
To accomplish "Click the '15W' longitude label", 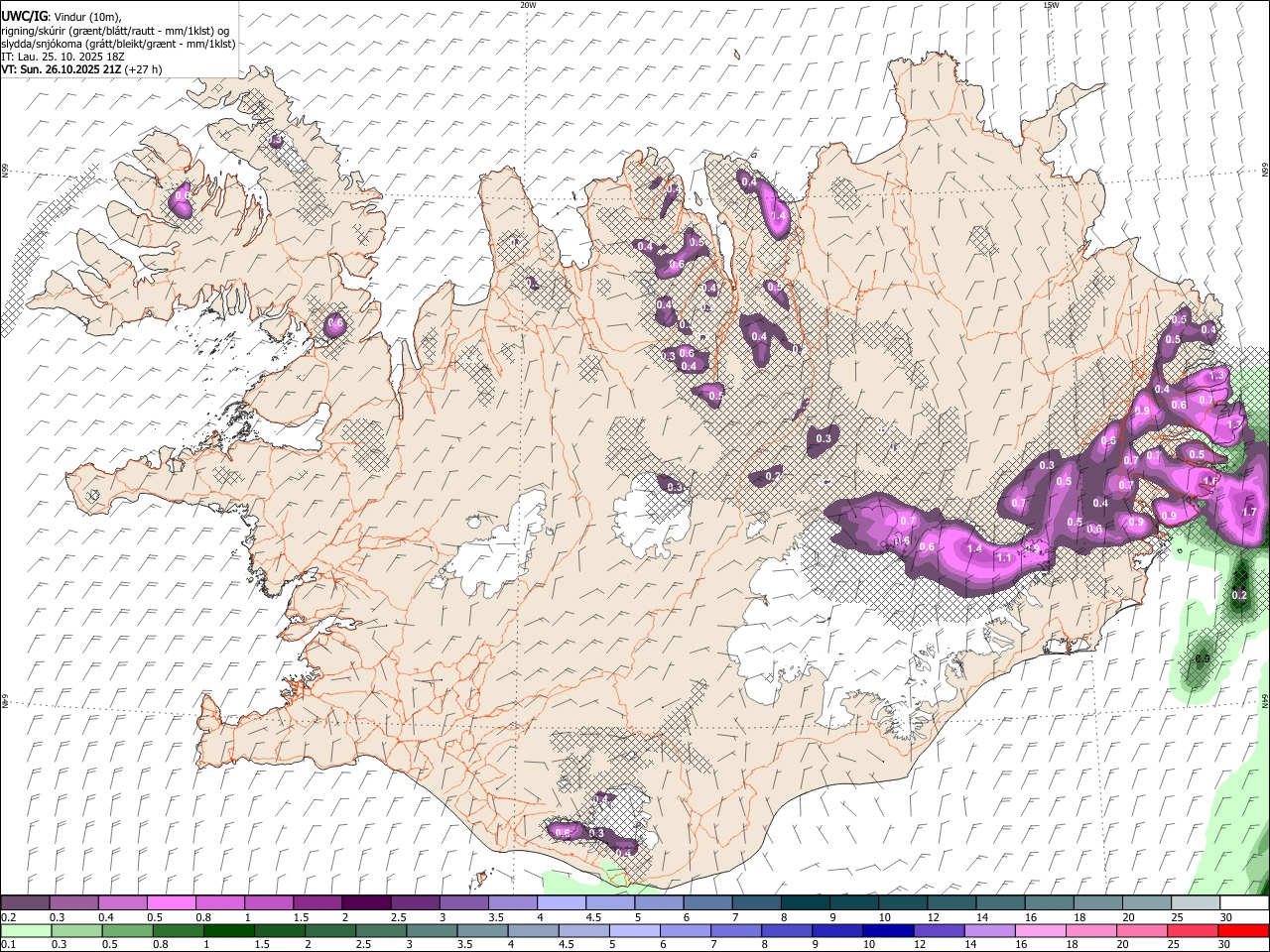I will click(x=1050, y=5).
